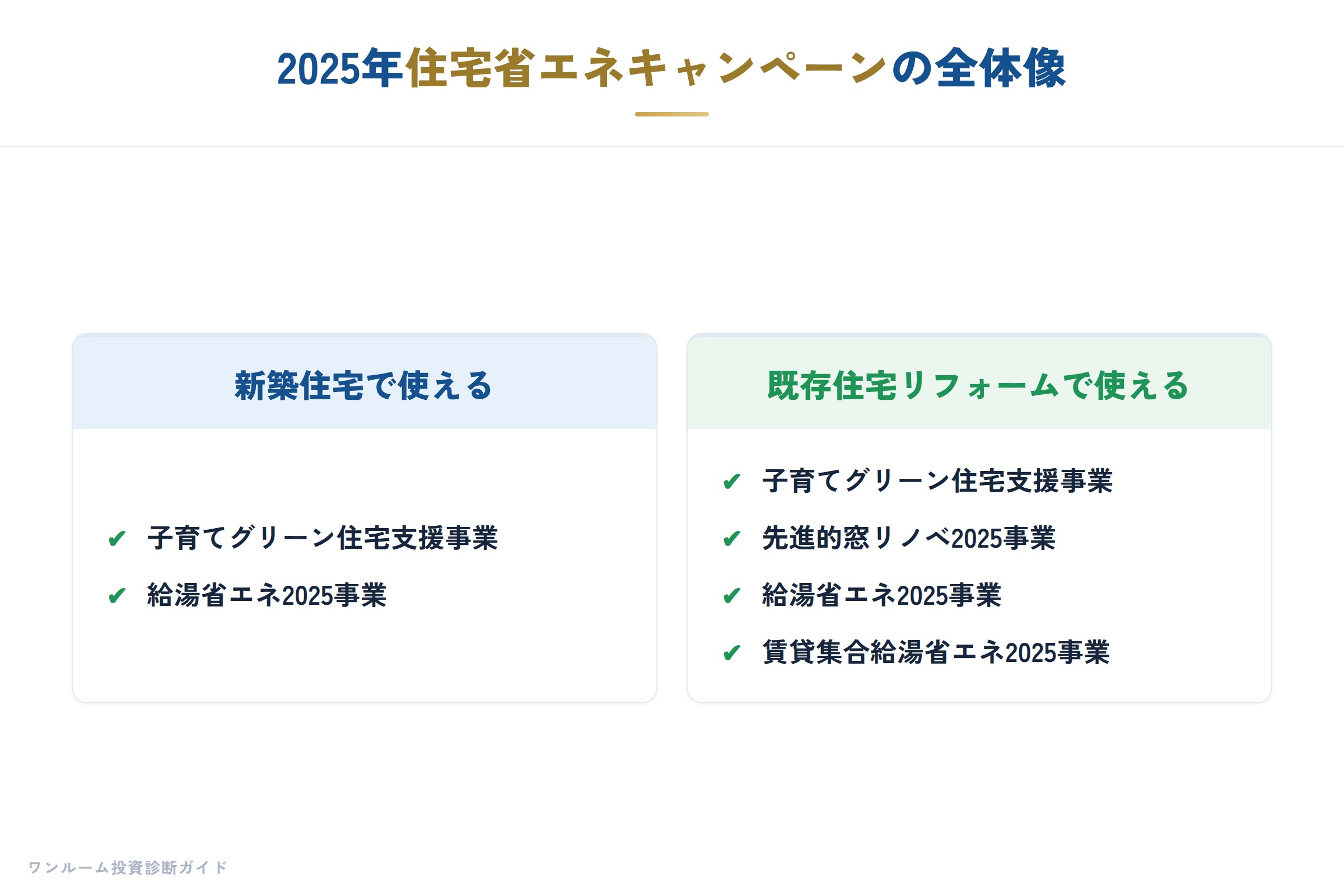Open 給湯省エネ2025事業 in the new-build card
The height and width of the screenshot is (896, 1344).
[267, 595]
